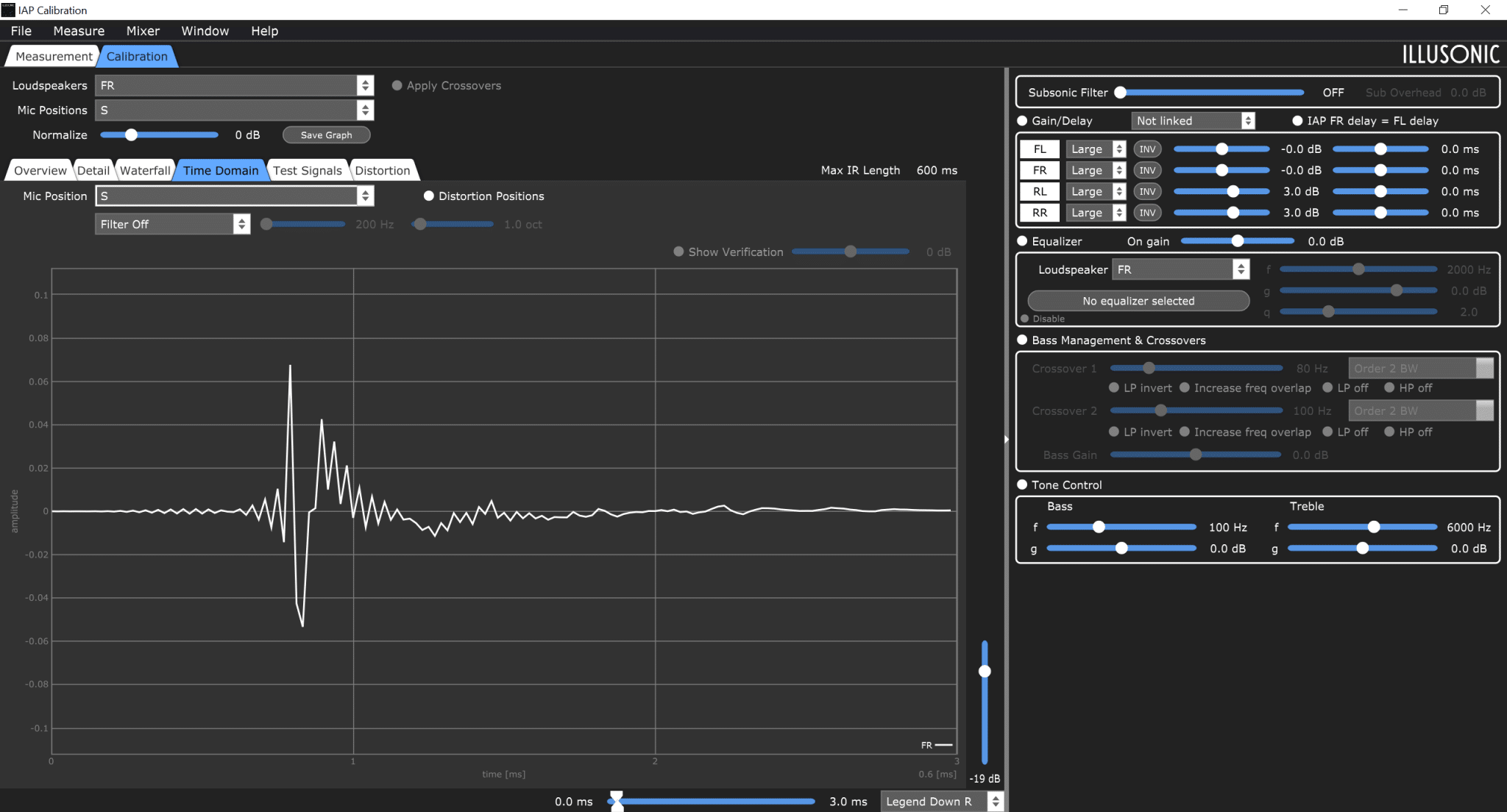
Task: Open the Legend Down R dropdown
Action: pos(942,802)
